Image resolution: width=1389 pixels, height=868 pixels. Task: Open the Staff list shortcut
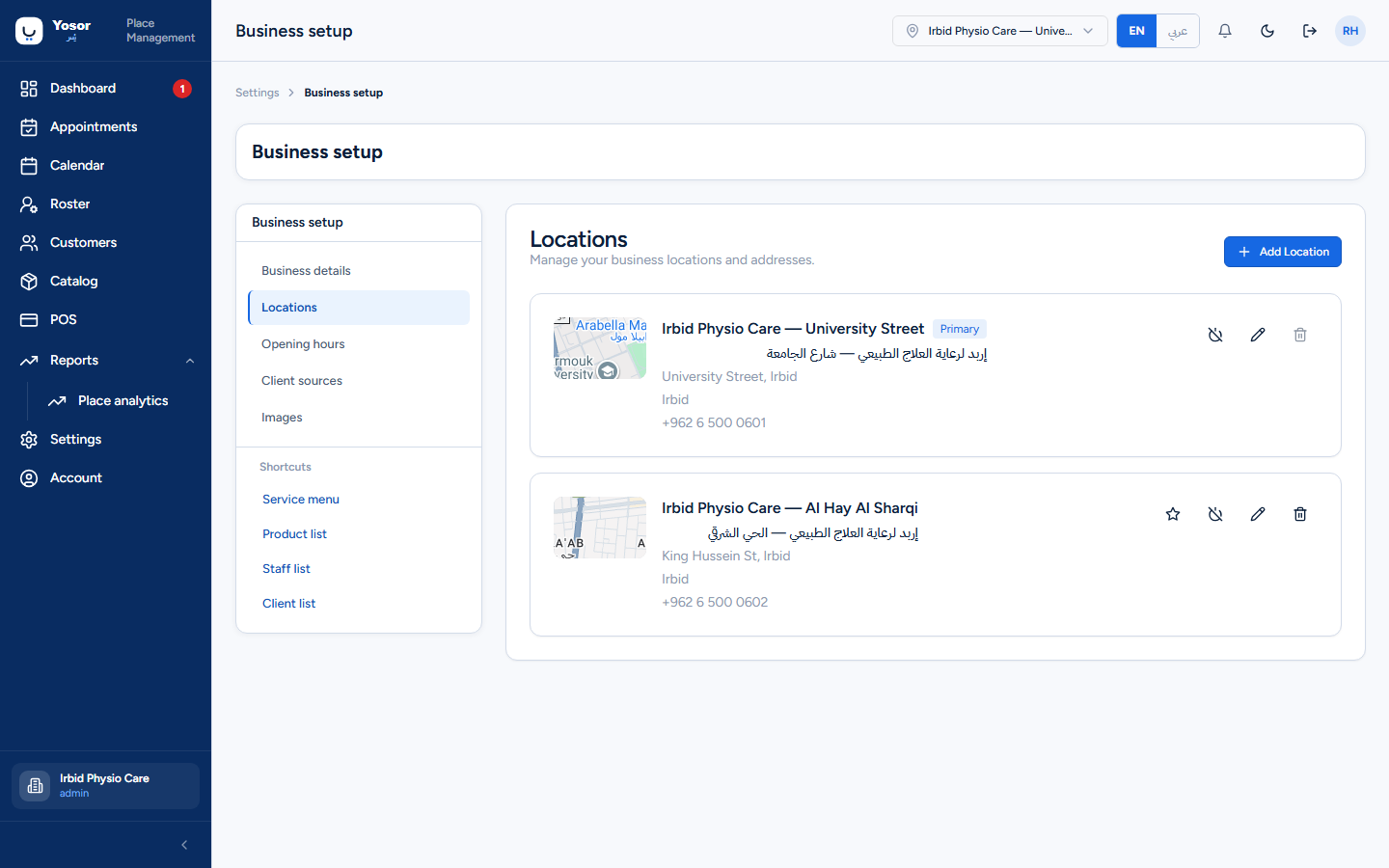pos(286,569)
